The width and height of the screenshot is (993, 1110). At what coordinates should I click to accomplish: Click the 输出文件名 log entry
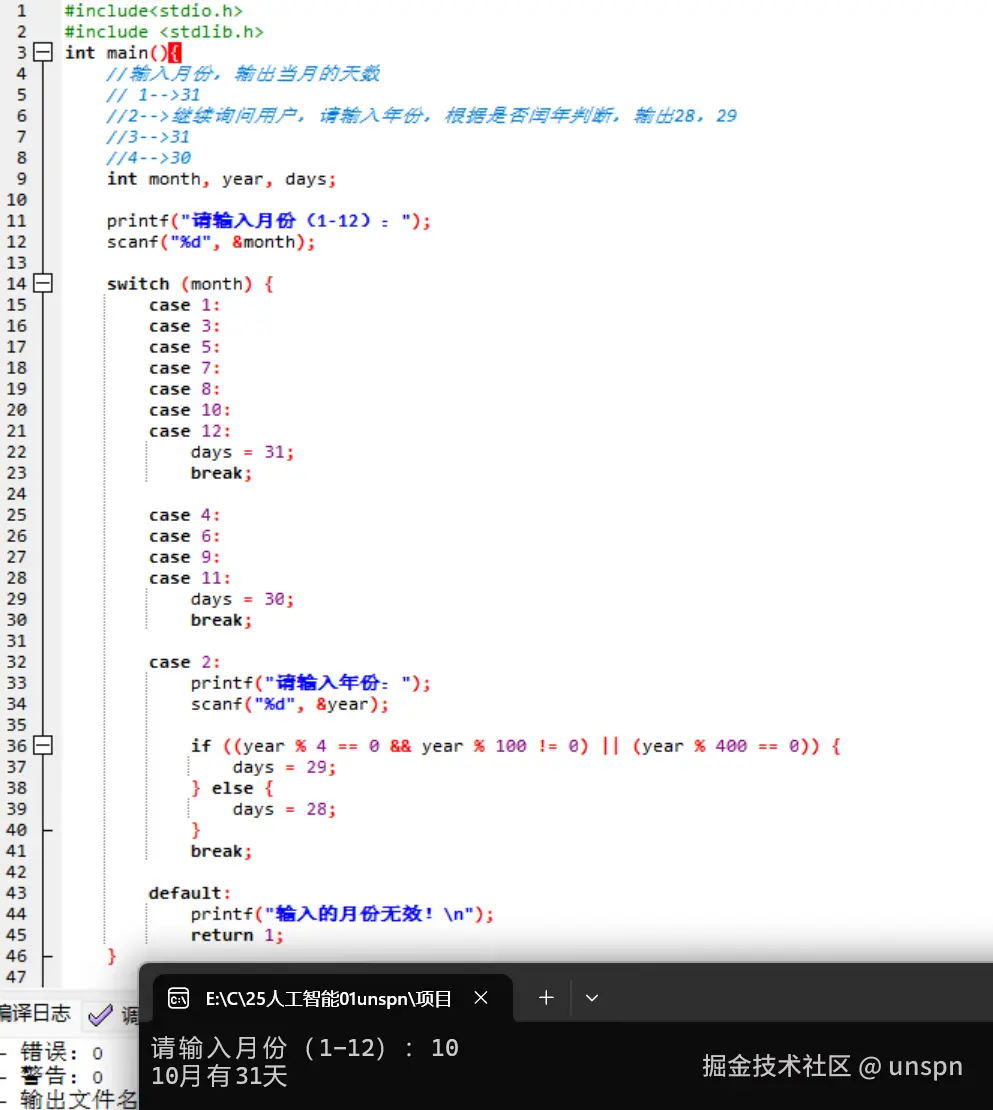79,1099
